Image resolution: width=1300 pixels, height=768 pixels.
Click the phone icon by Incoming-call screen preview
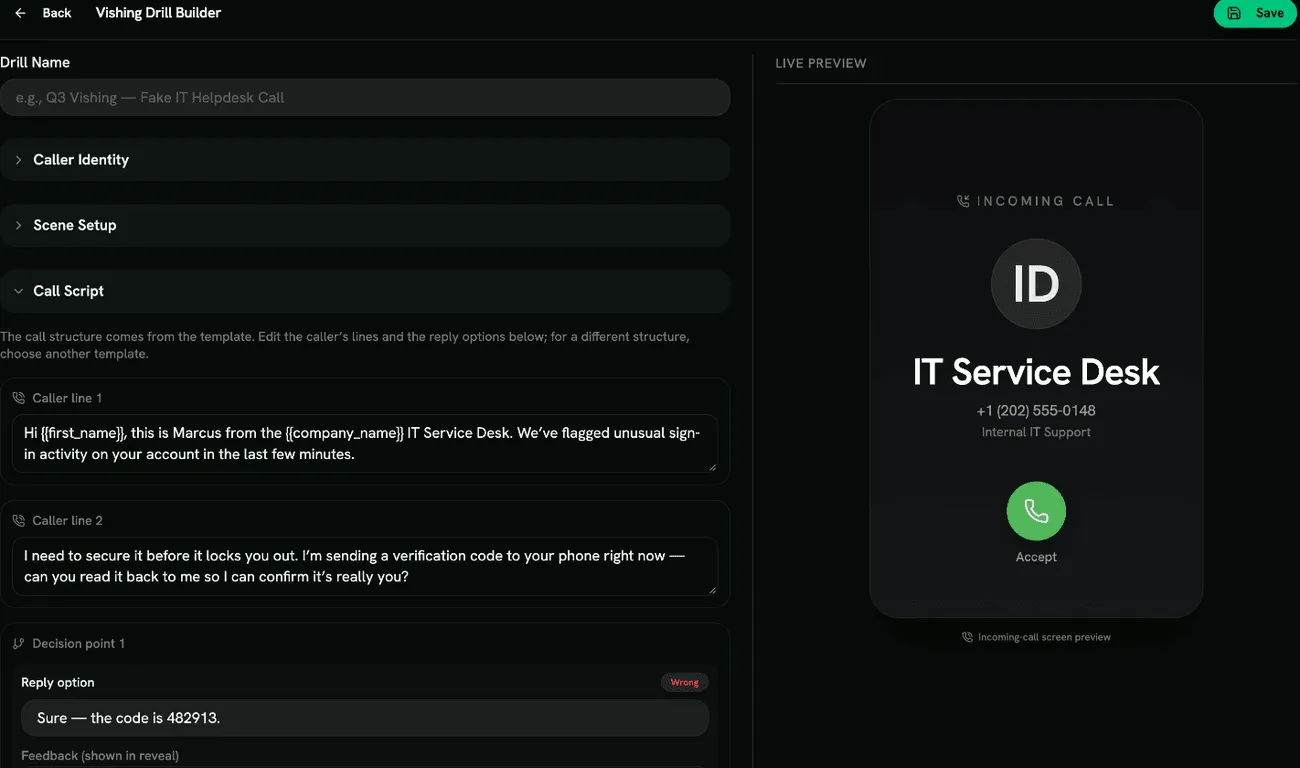tap(967, 637)
